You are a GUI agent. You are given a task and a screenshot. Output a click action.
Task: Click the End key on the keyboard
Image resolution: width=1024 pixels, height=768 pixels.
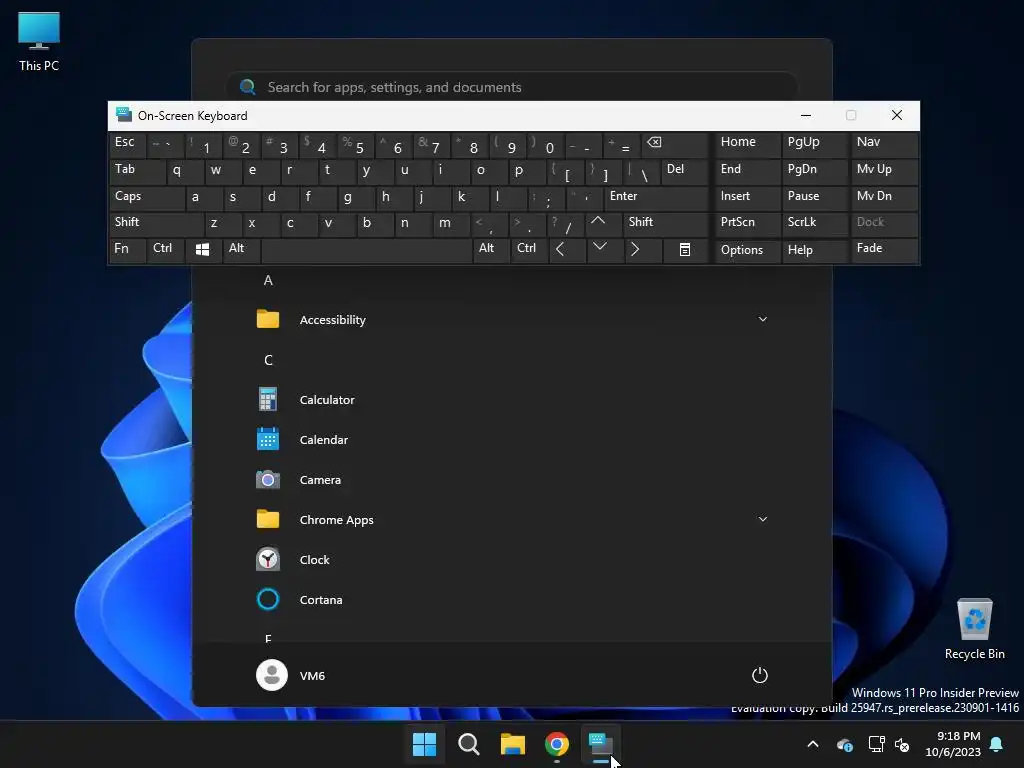click(748, 172)
